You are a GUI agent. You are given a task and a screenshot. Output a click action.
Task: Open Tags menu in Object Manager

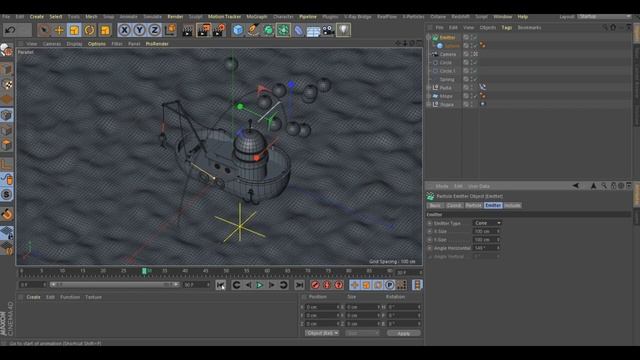pos(507,28)
